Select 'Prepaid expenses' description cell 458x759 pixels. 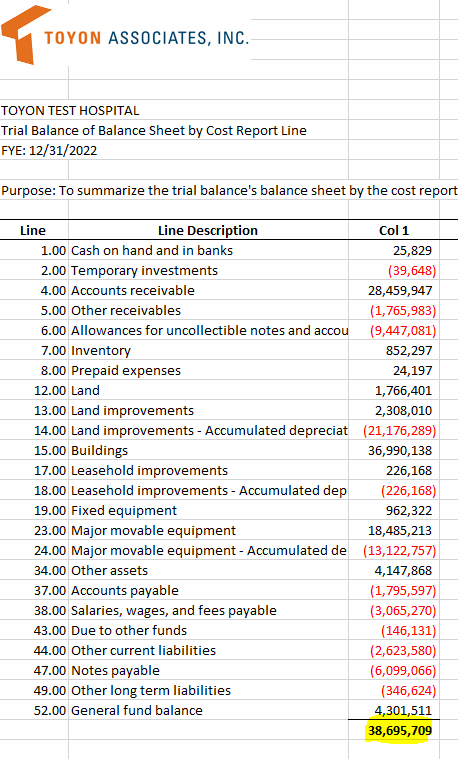[208, 370]
